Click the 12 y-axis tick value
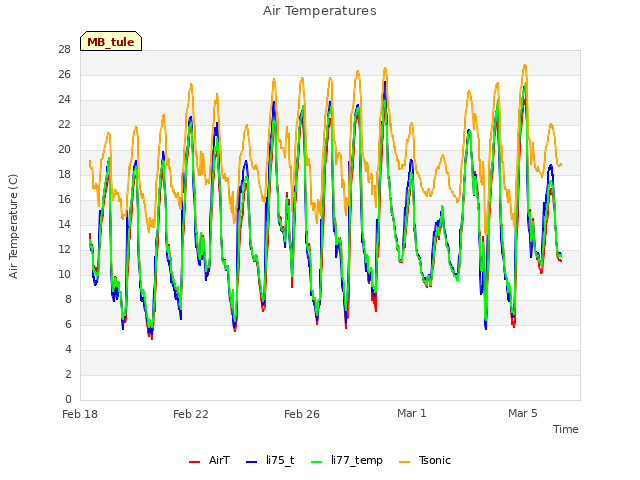 tap(64, 249)
